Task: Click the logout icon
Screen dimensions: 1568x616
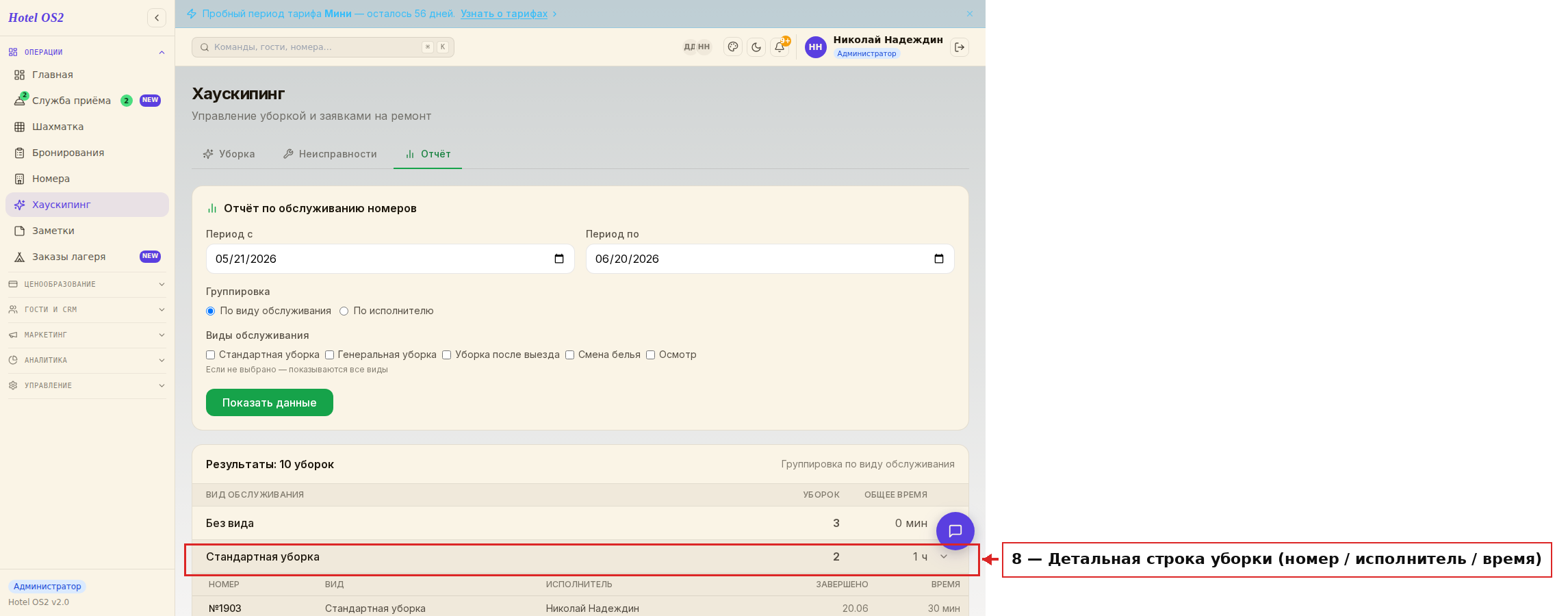Action: click(960, 47)
